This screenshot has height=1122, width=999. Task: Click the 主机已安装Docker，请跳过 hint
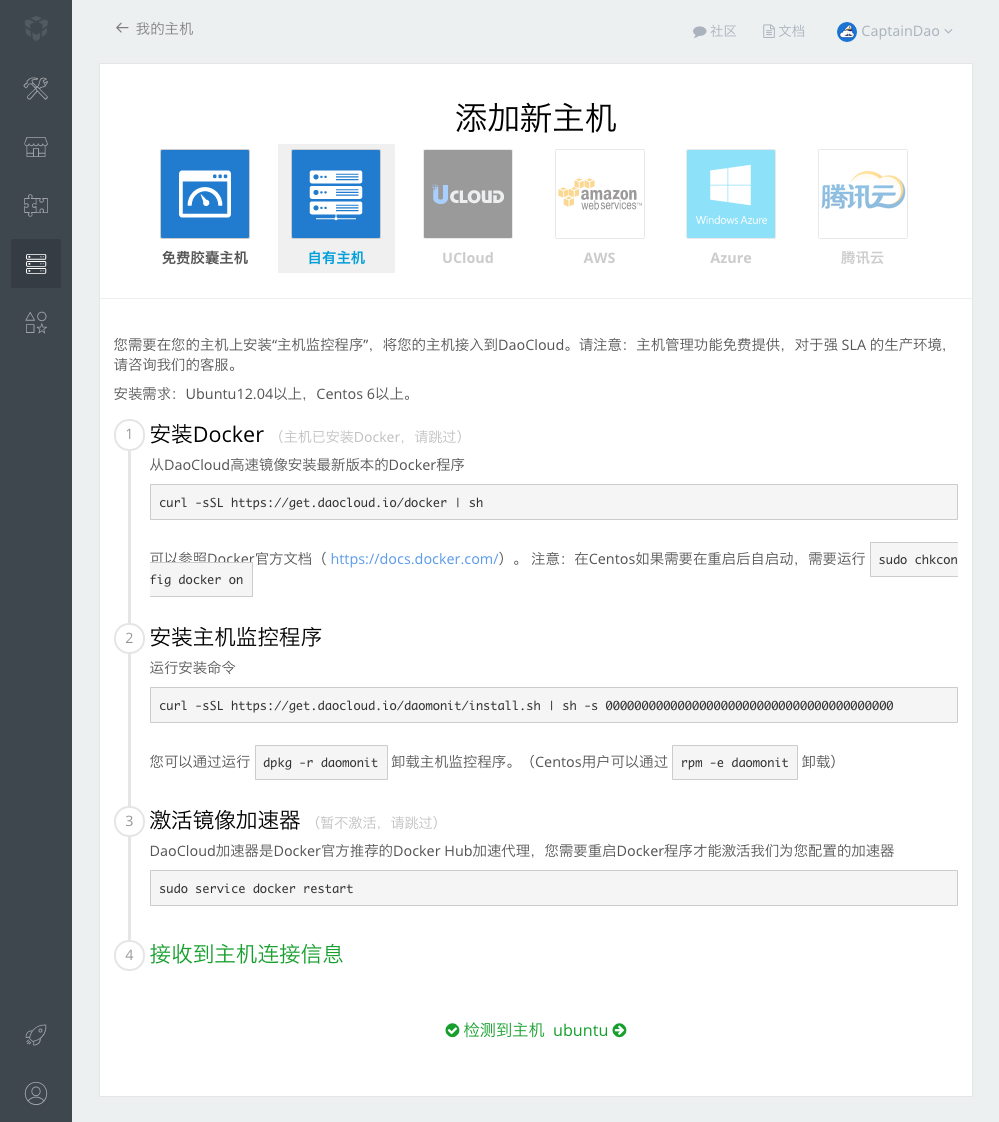coord(373,436)
